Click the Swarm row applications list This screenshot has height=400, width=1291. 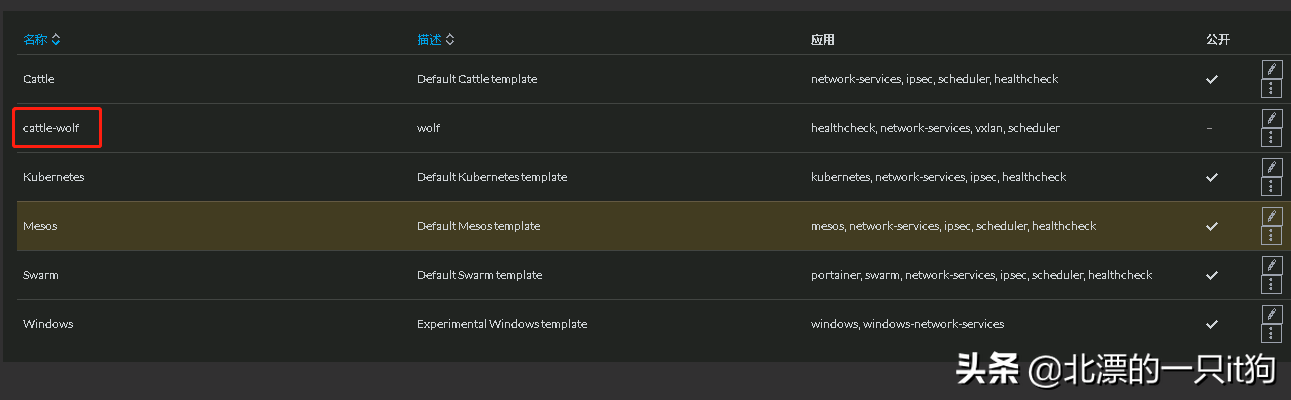[981, 275]
